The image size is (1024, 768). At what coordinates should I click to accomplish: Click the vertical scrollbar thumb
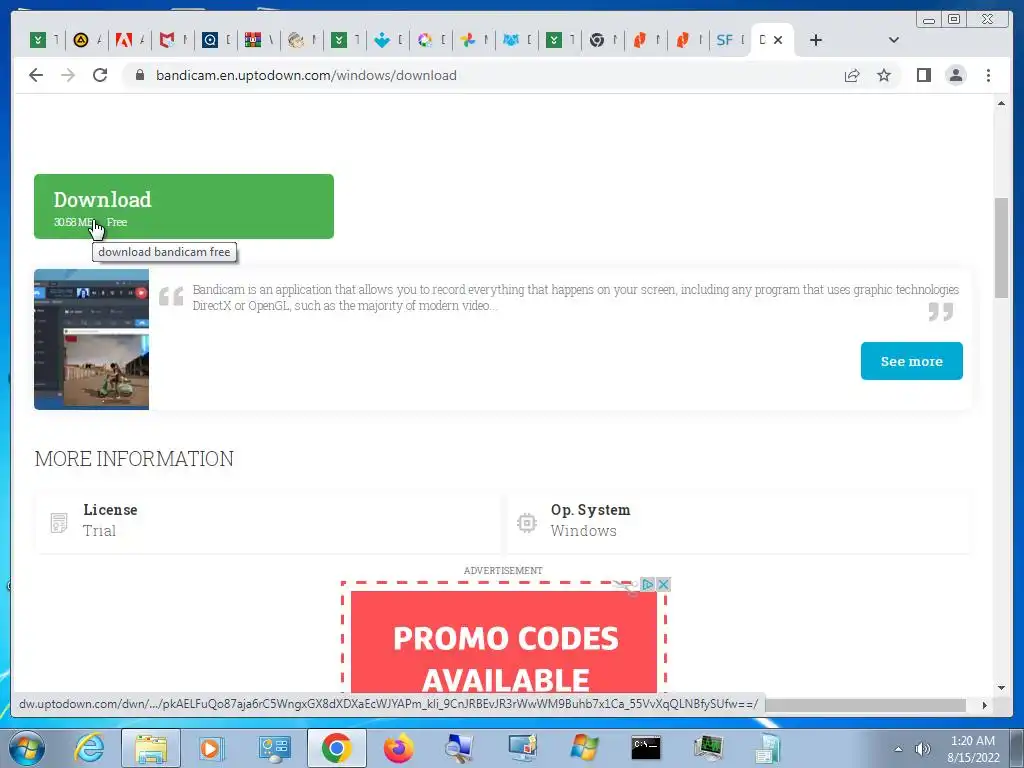(1001, 248)
